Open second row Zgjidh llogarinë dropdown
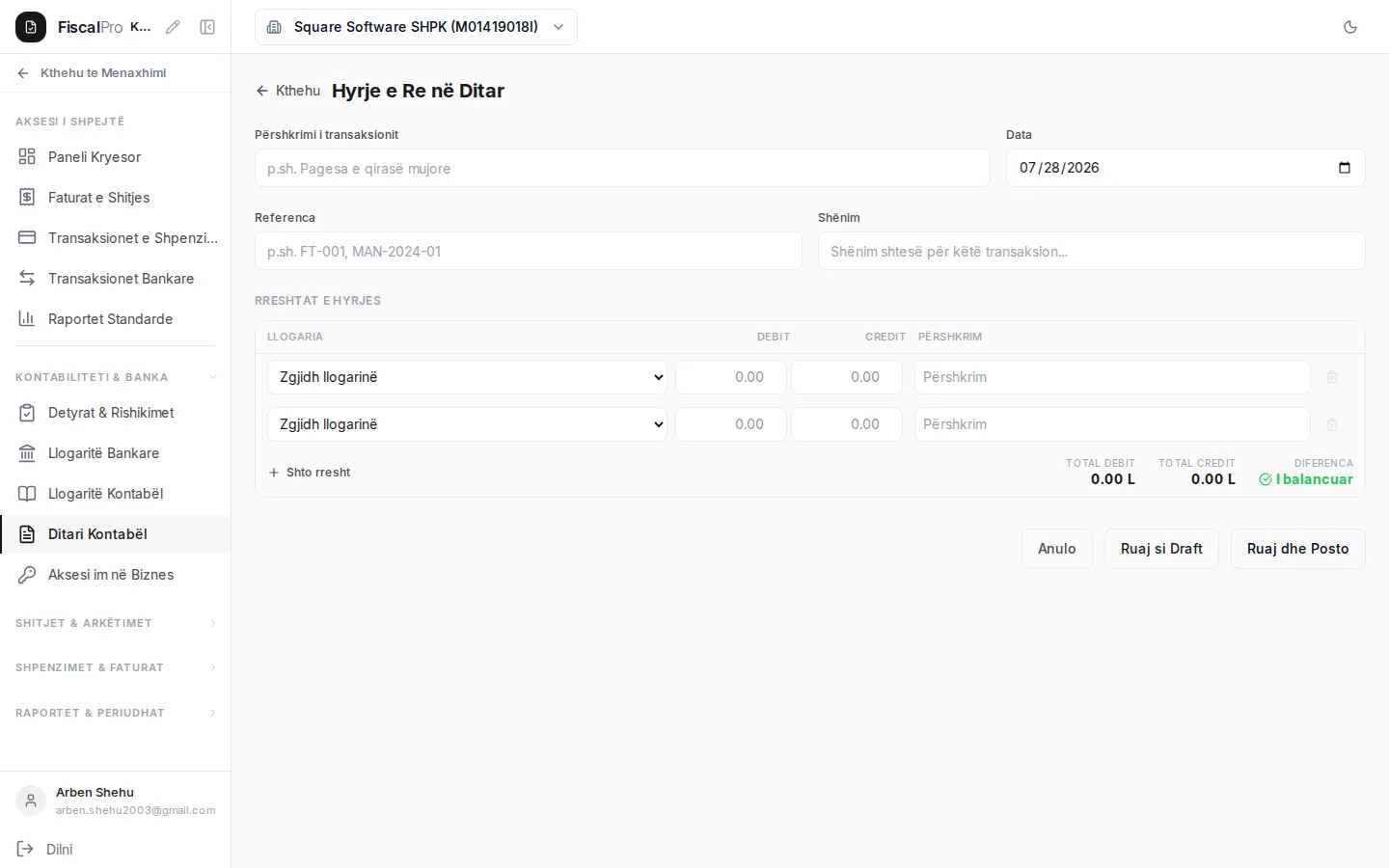Image resolution: width=1389 pixels, height=868 pixels. (x=467, y=424)
